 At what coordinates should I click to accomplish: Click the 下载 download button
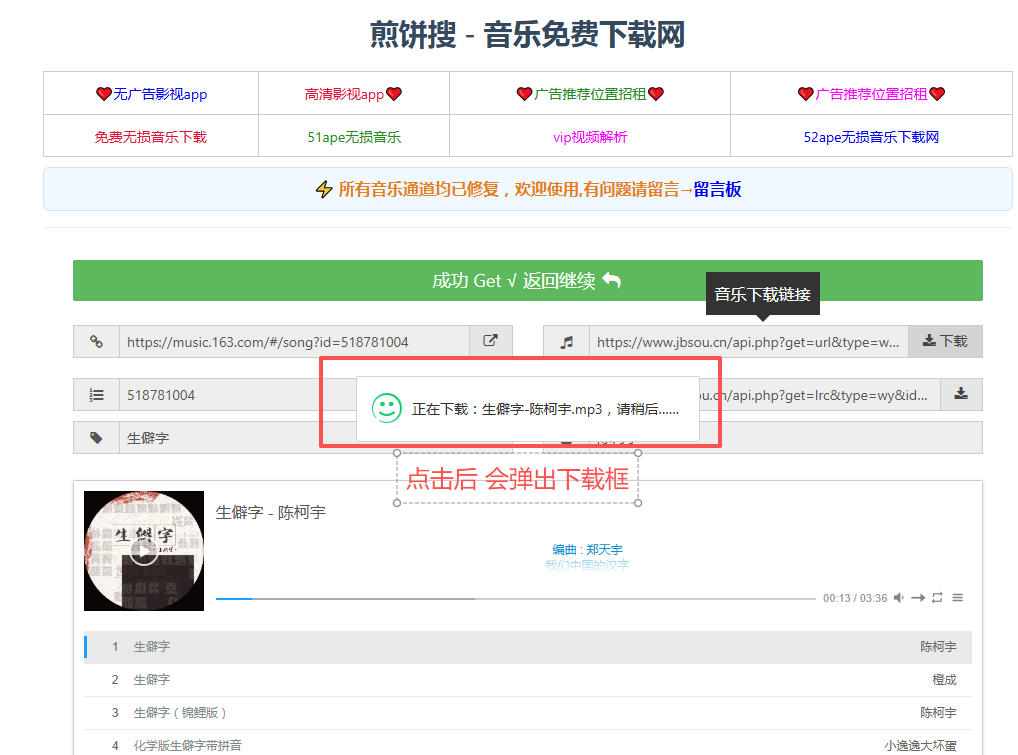(x=944, y=341)
